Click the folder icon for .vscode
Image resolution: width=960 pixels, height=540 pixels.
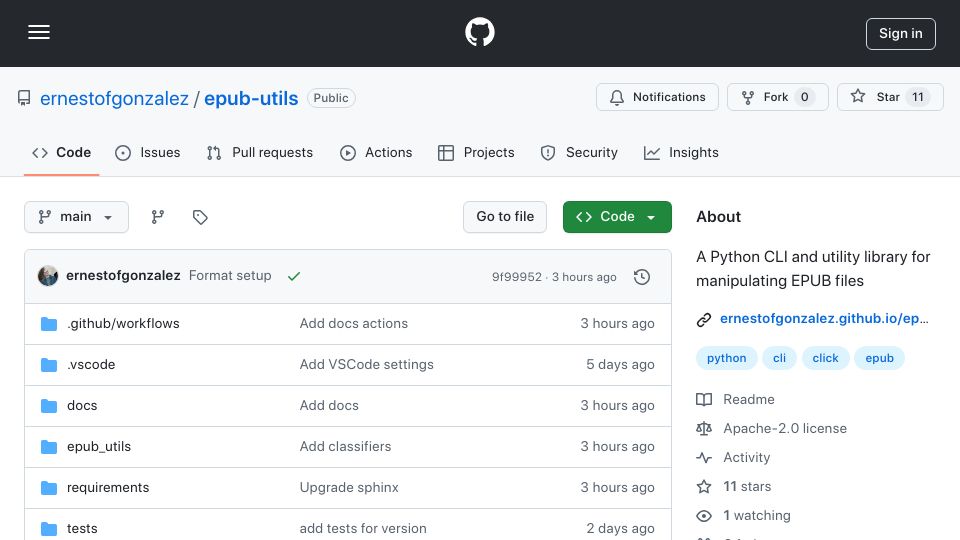click(x=49, y=365)
